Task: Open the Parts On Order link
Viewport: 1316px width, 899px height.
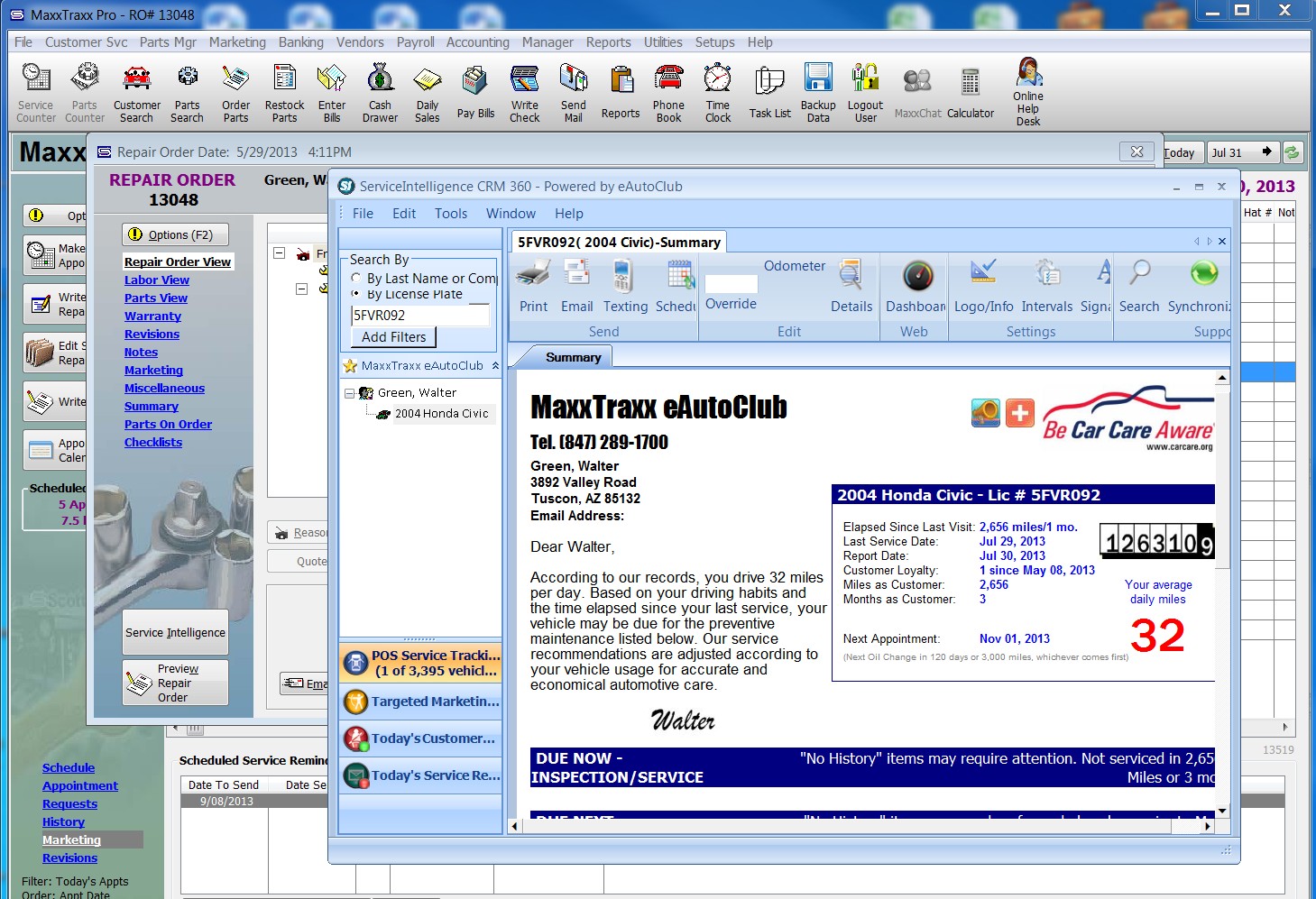Action: 168,425
